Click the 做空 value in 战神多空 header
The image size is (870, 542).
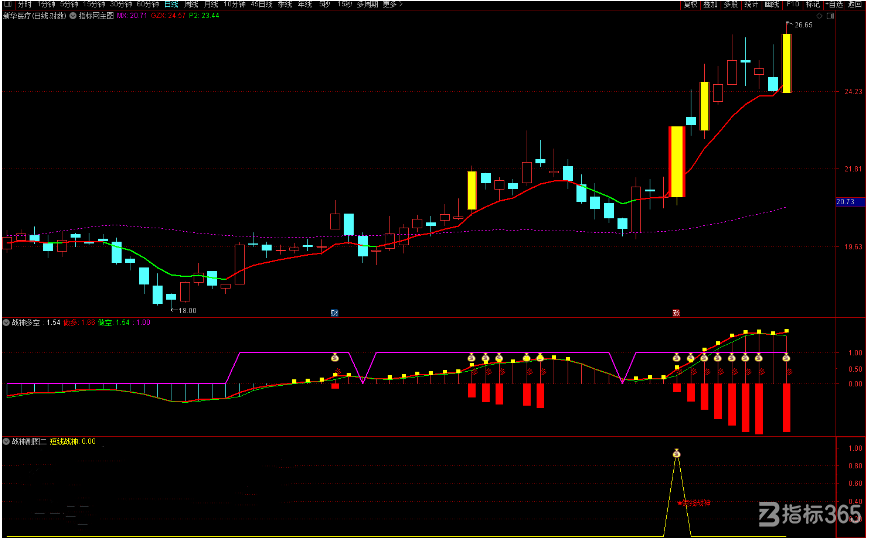(114, 322)
